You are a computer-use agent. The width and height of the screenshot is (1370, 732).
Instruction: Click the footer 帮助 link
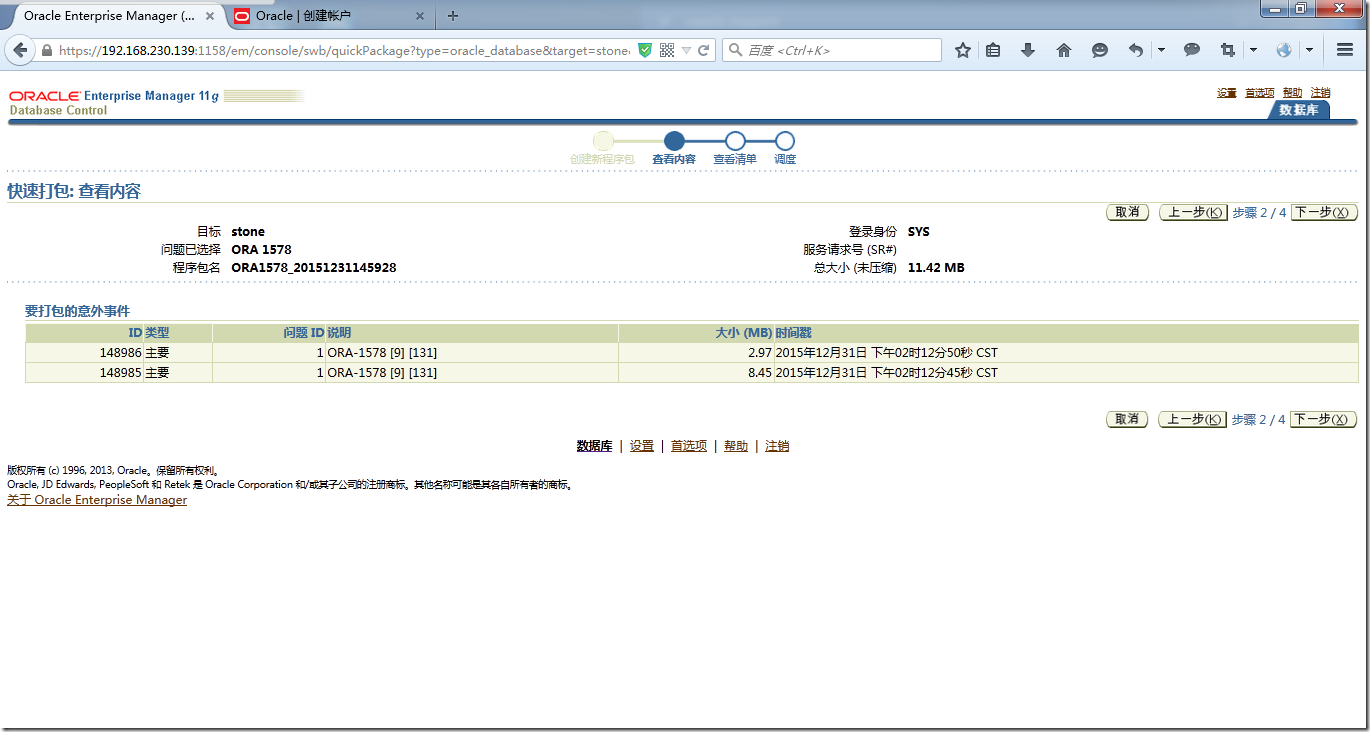(736, 446)
